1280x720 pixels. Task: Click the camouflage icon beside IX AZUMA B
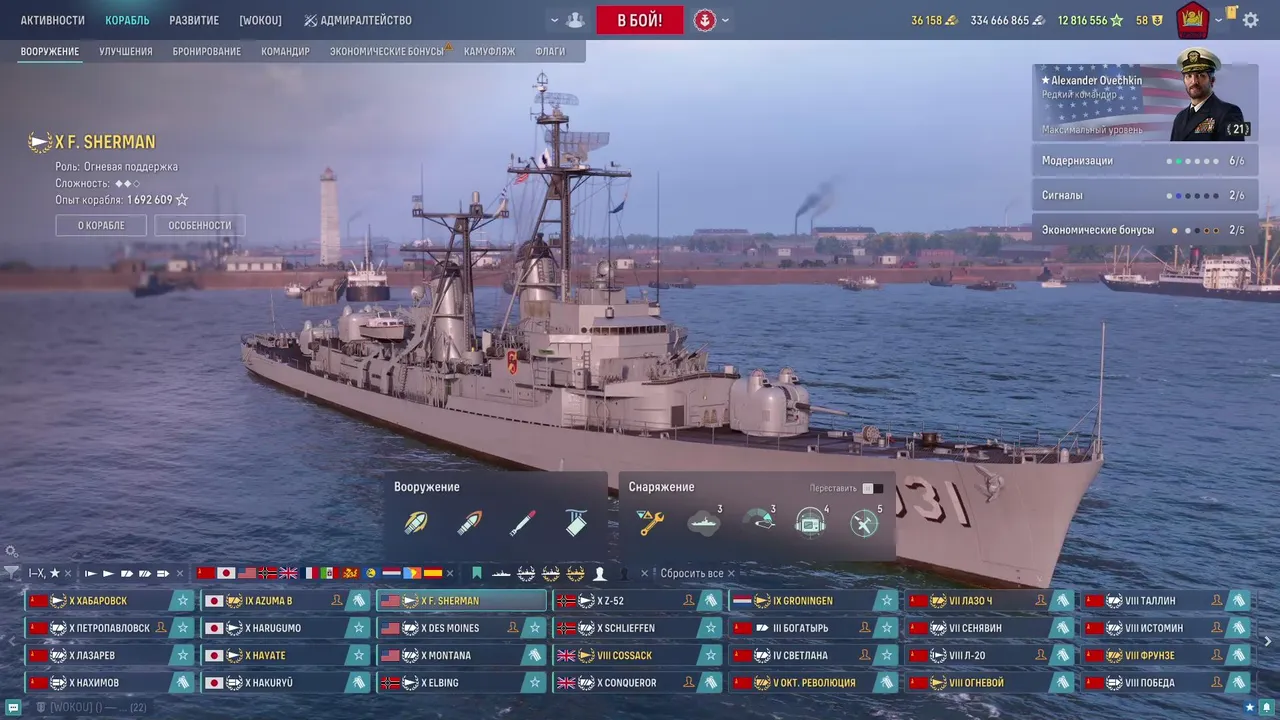pos(358,601)
